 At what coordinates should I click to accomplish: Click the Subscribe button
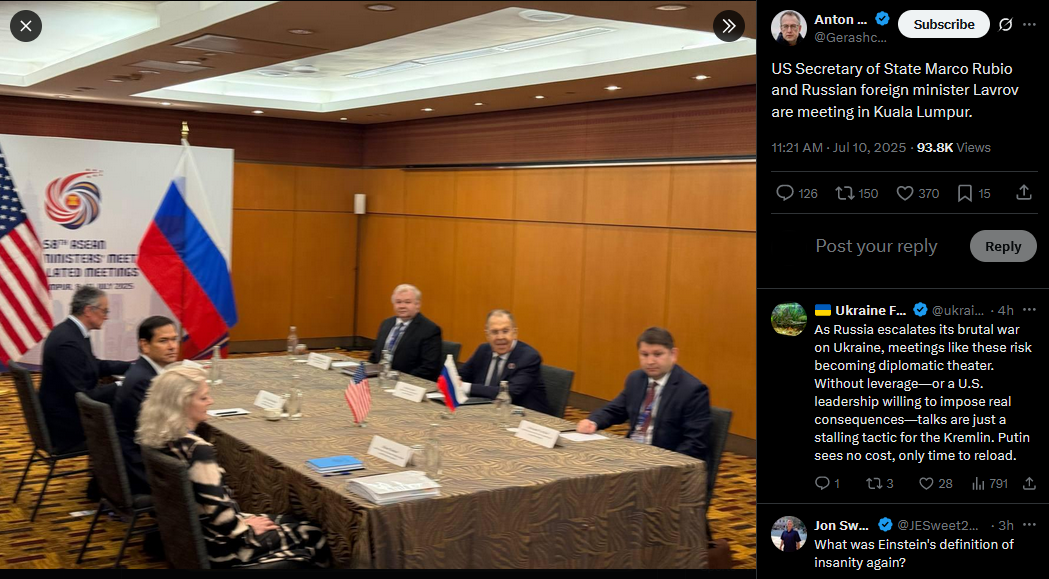943,24
